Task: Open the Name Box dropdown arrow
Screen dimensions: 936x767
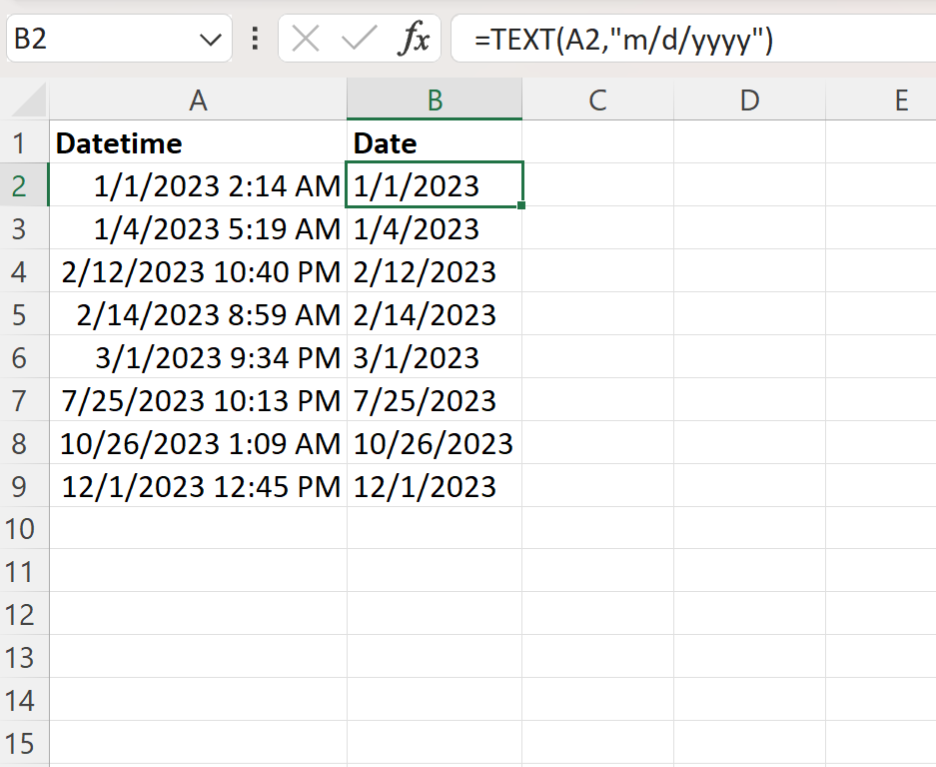Action: tap(211, 38)
